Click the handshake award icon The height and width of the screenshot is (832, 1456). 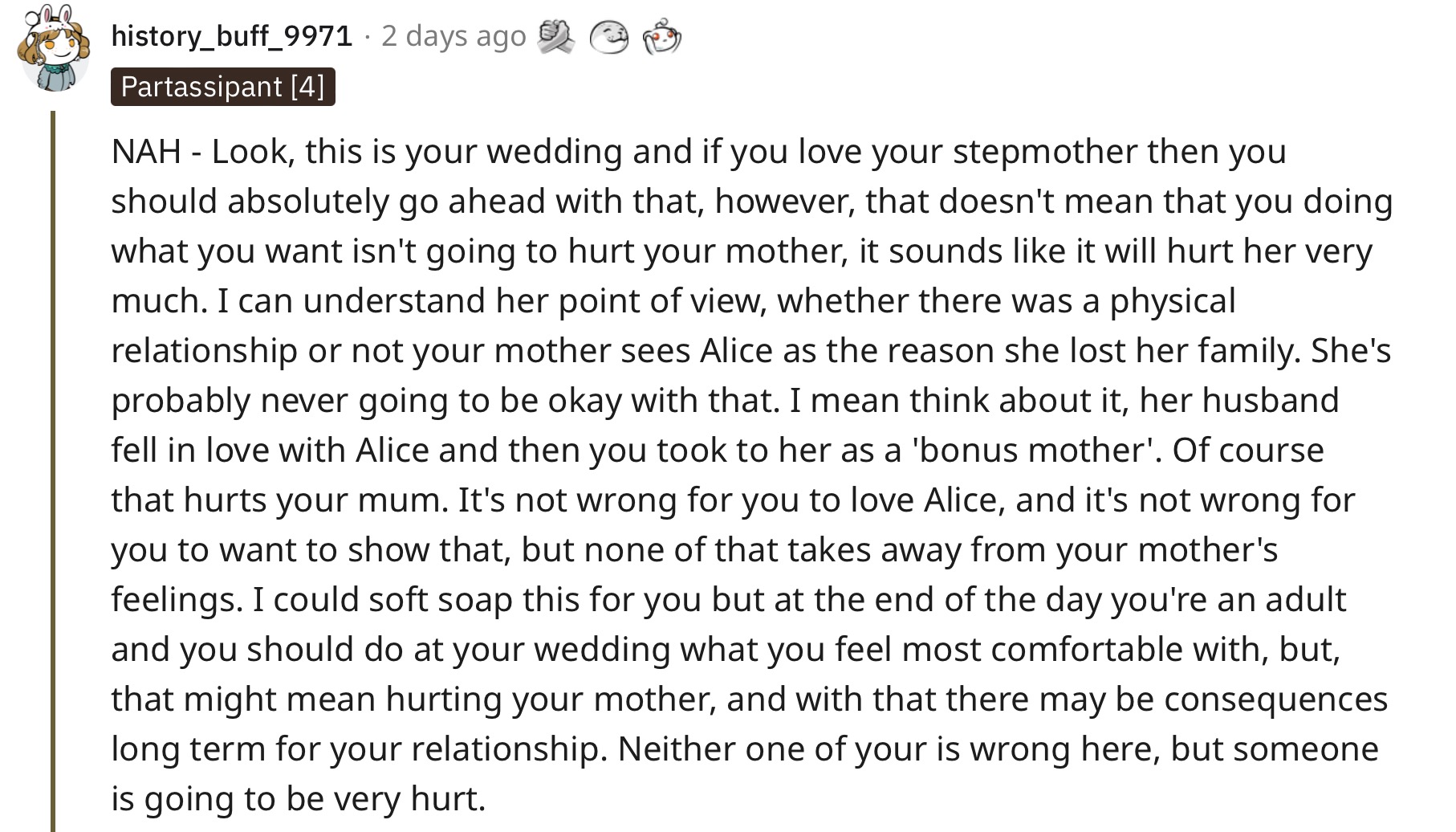click(x=555, y=37)
